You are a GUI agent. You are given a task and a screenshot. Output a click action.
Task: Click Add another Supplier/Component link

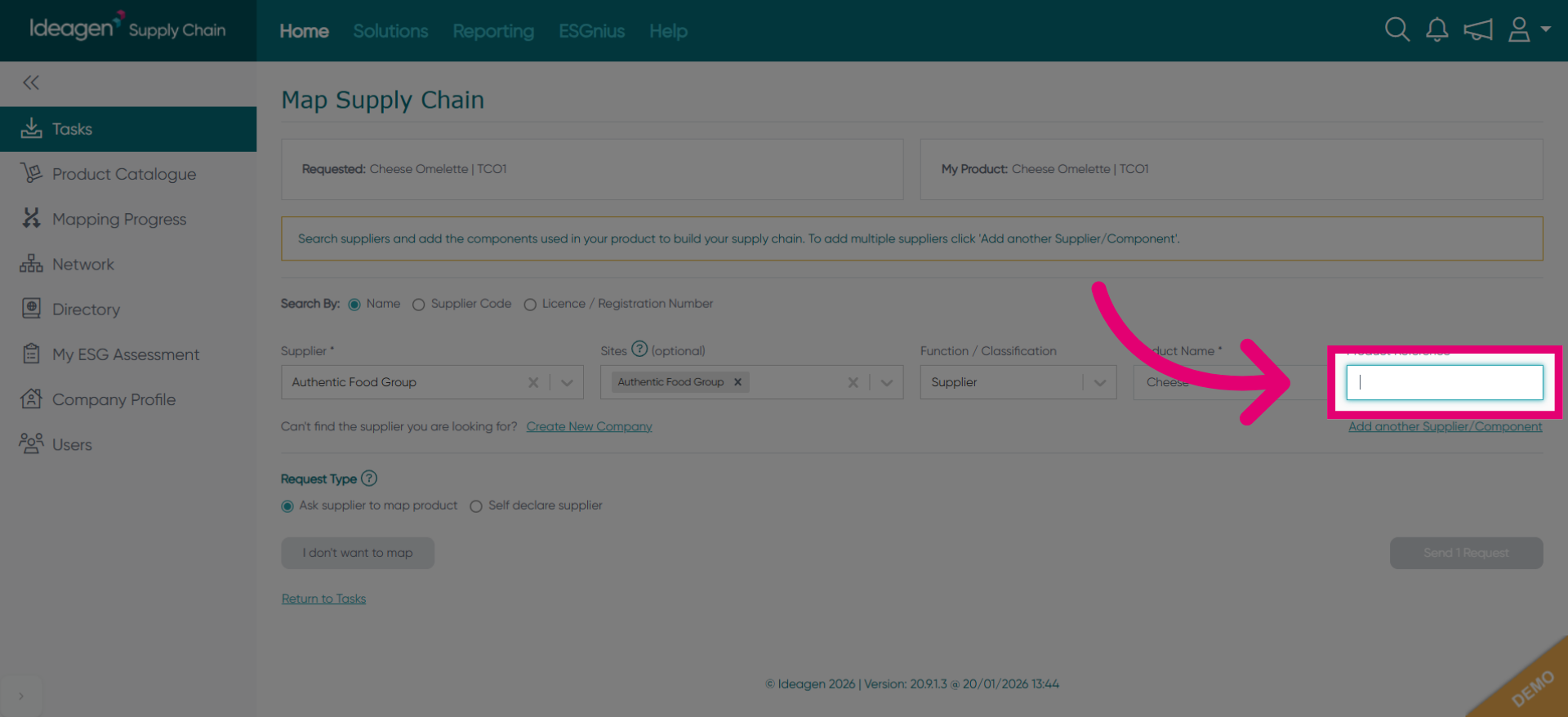tap(1445, 426)
